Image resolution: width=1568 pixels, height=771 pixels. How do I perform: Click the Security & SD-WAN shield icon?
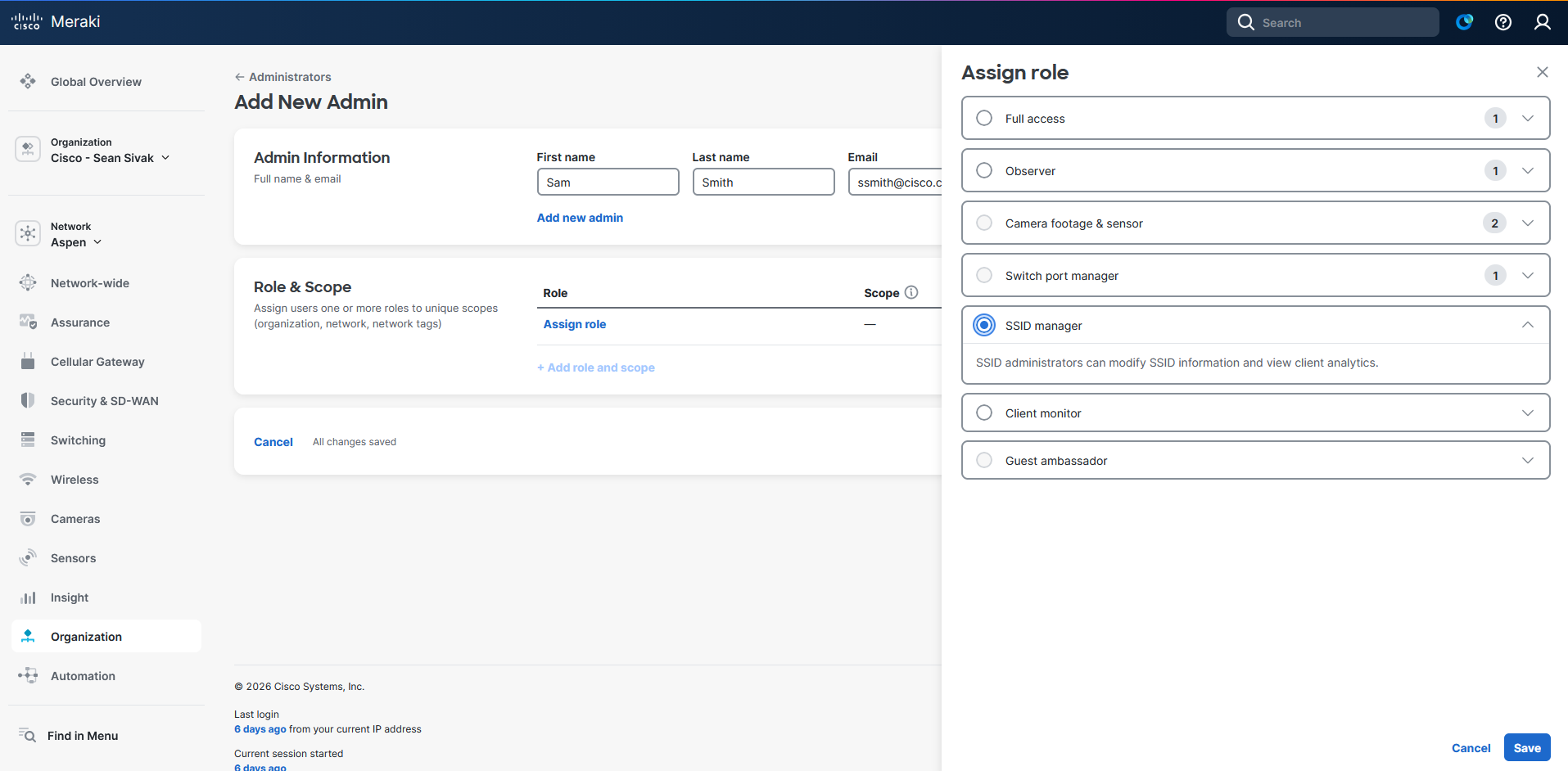(28, 401)
